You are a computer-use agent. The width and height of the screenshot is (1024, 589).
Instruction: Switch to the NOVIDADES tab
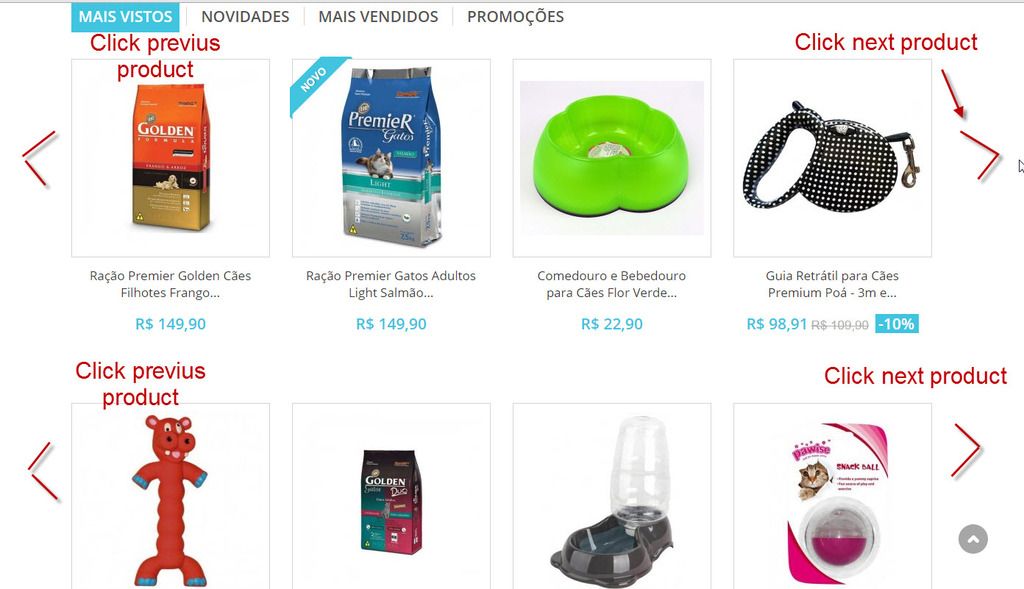click(x=245, y=16)
